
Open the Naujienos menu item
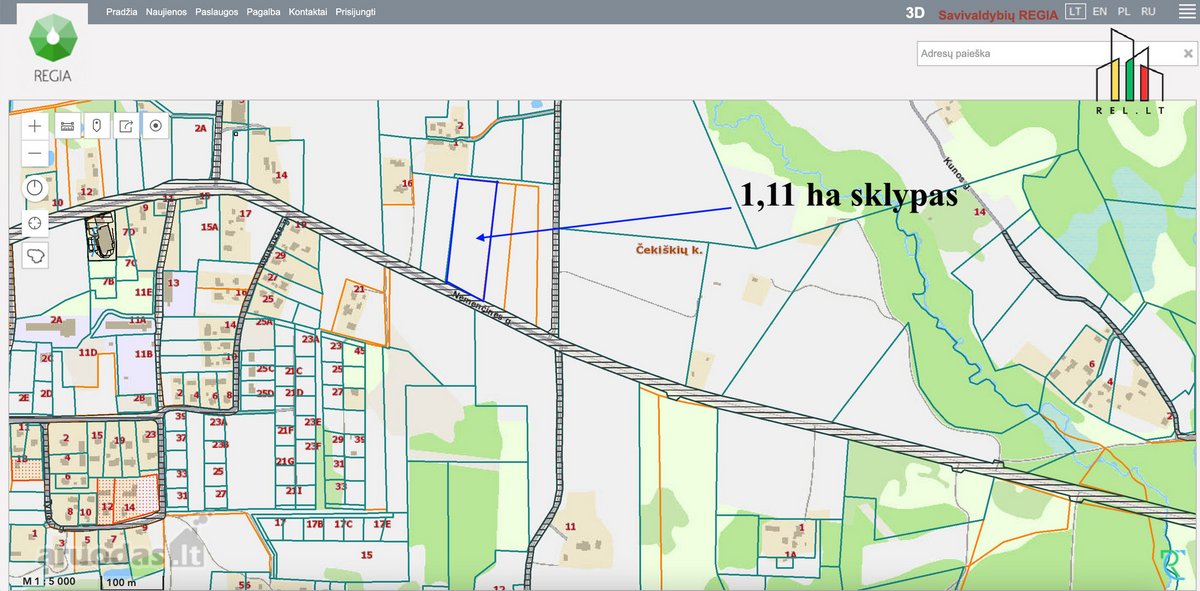point(166,12)
